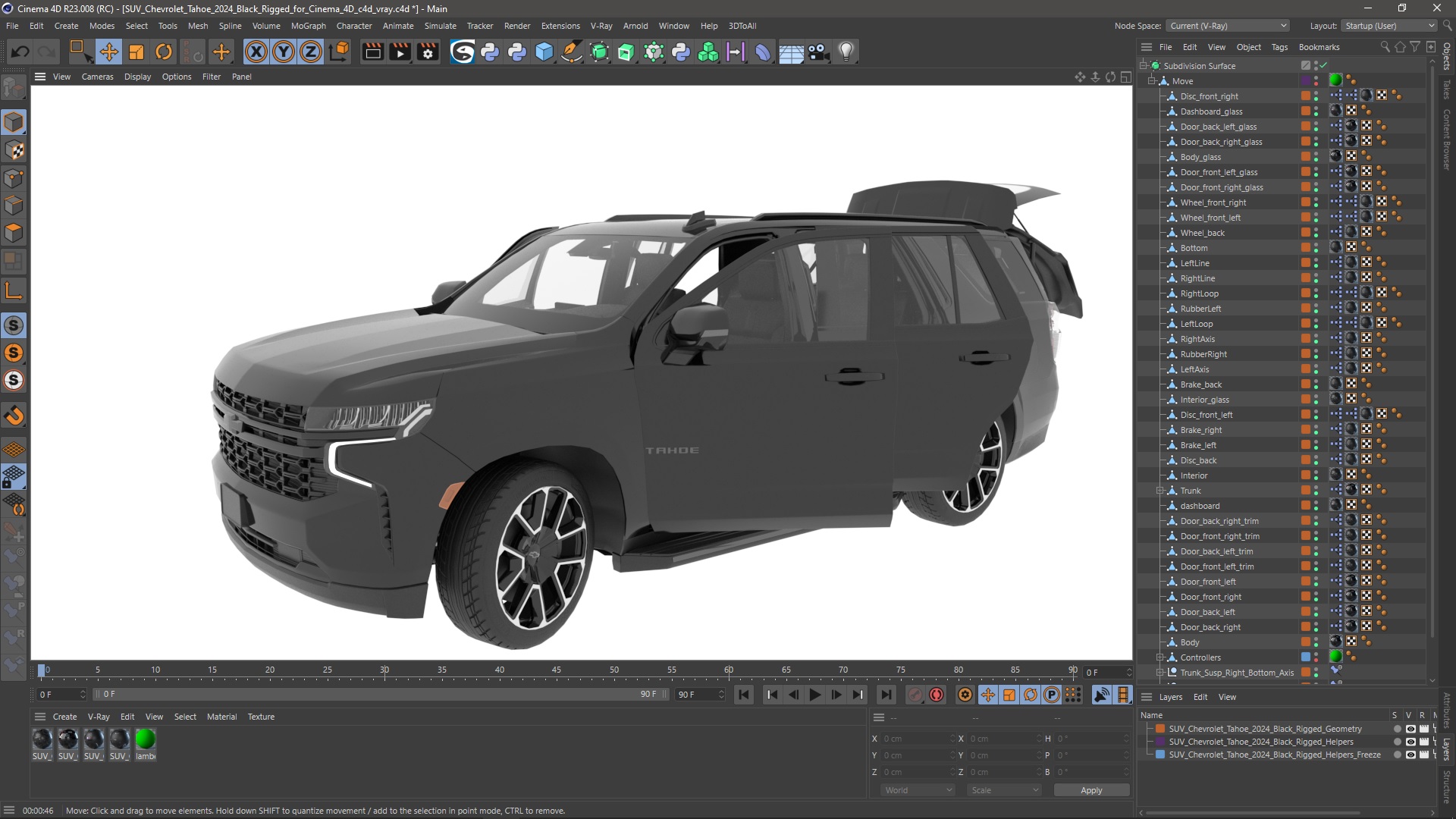This screenshot has height=819, width=1456.
Task: Click Render View clapperboard icon
Action: (x=372, y=52)
